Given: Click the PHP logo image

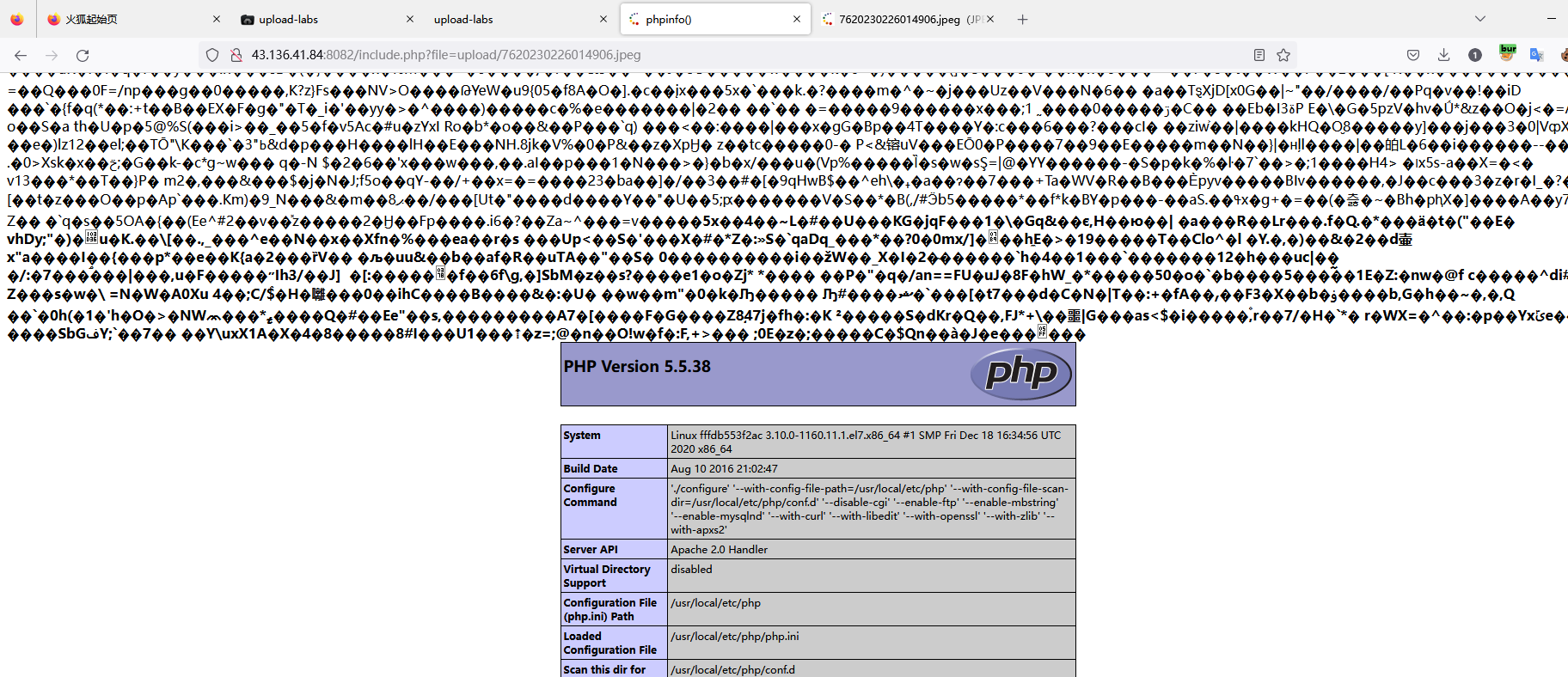Looking at the screenshot, I should 1020,374.
